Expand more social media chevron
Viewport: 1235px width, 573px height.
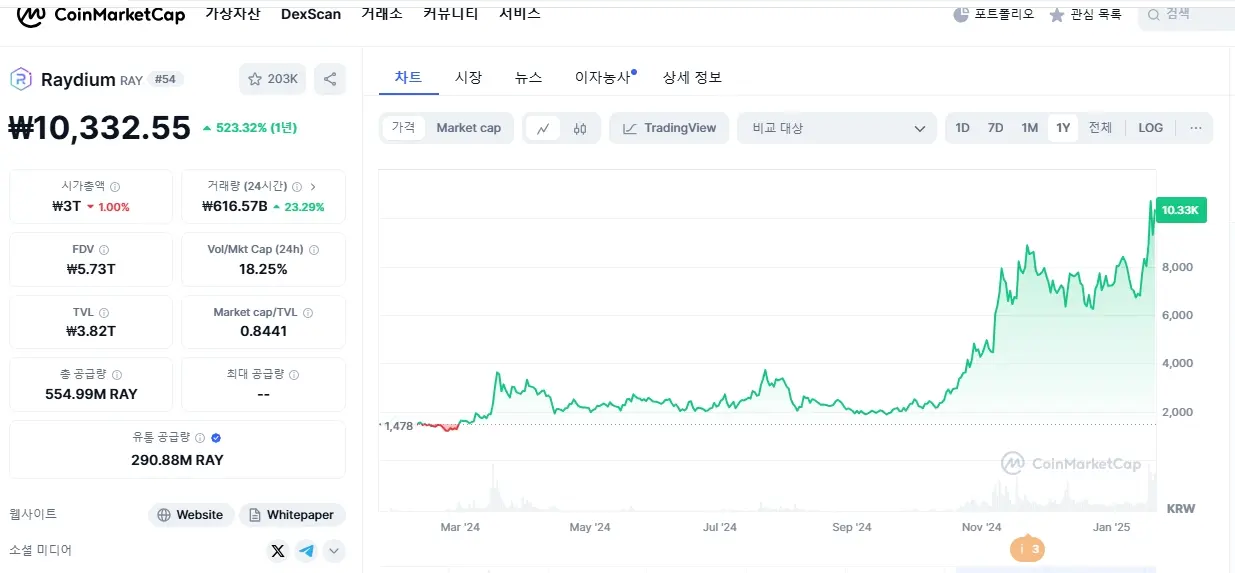[334, 551]
